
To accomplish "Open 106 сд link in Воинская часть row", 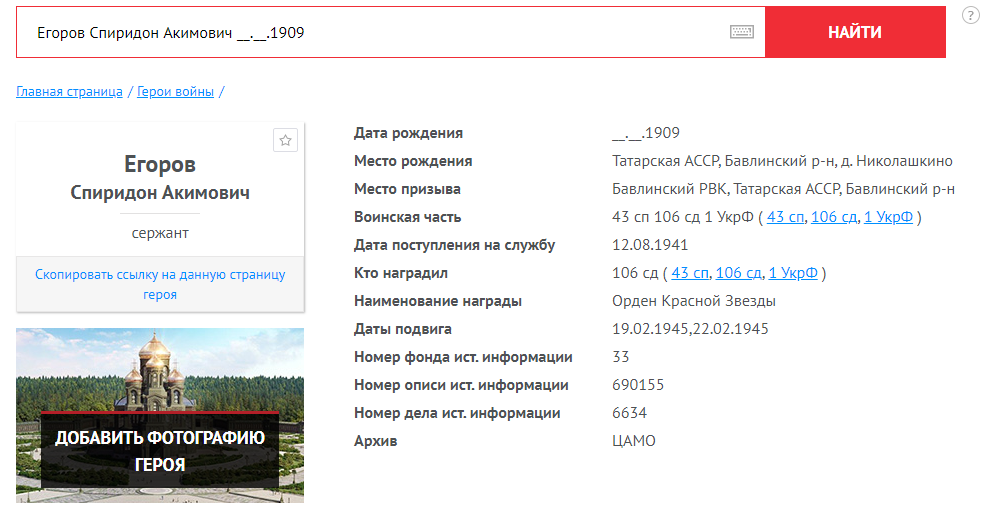I will pos(833,217).
